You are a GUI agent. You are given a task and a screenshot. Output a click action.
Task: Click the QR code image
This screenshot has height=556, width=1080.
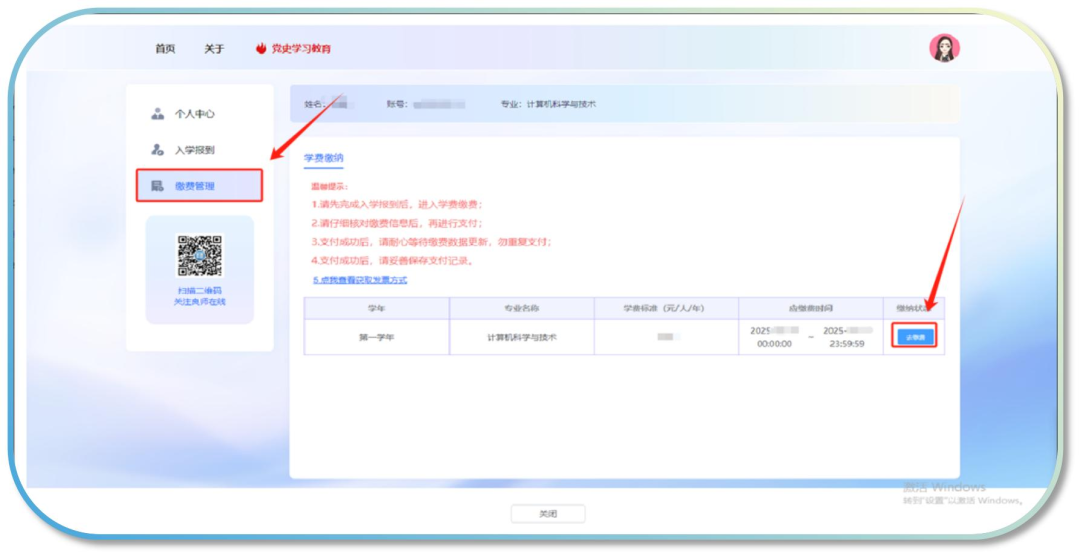pos(200,256)
